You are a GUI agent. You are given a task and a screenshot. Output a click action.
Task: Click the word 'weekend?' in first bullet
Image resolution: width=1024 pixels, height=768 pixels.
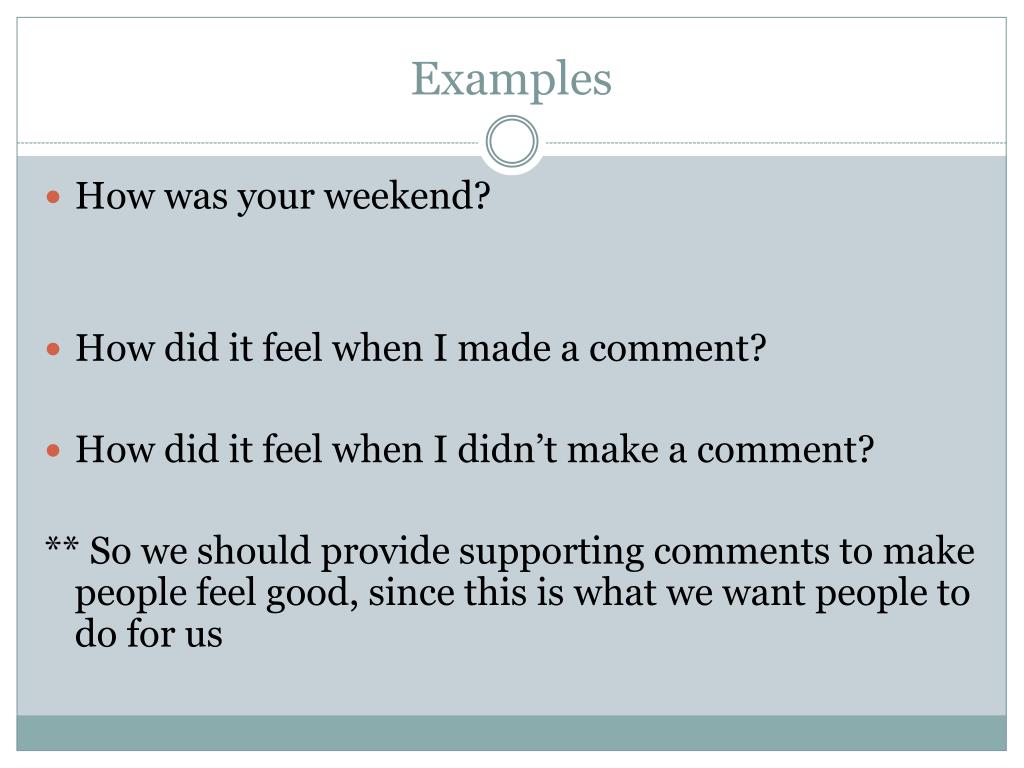pos(407,195)
